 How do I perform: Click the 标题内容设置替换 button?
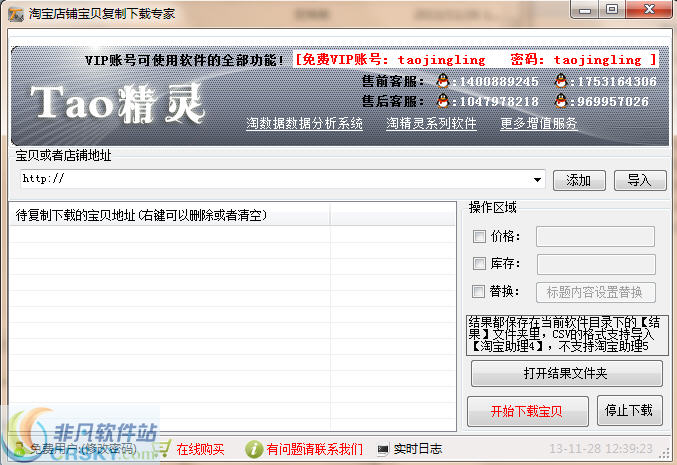pos(596,293)
